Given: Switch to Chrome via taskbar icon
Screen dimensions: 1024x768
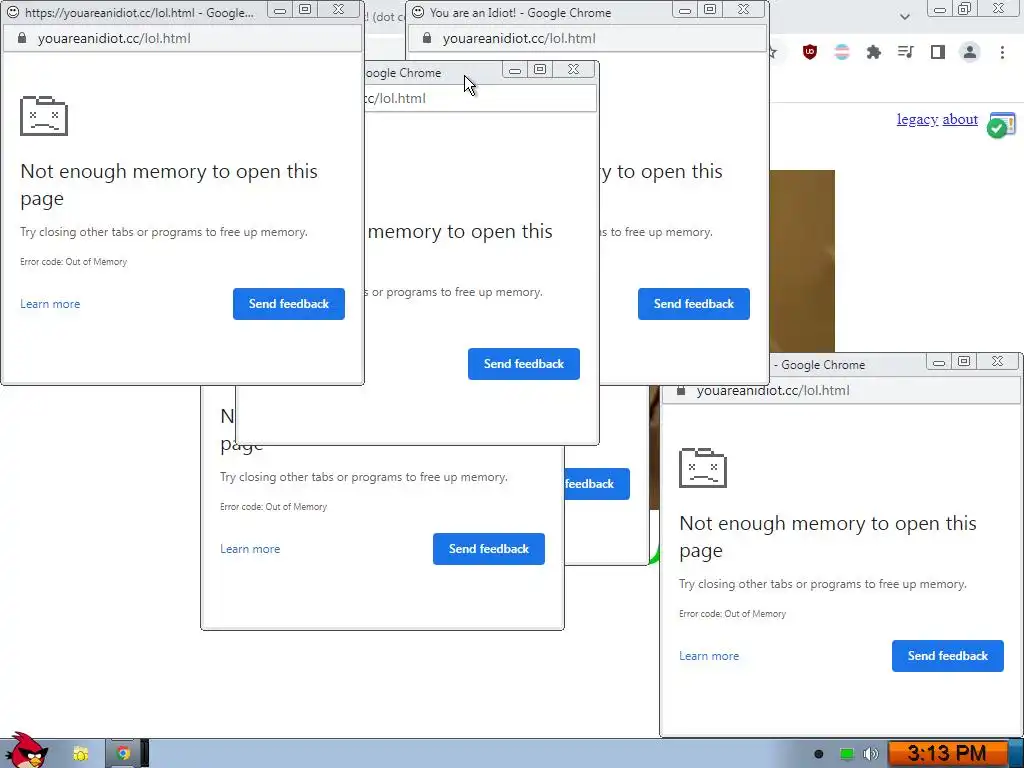Looking at the screenshot, I should point(123,754).
